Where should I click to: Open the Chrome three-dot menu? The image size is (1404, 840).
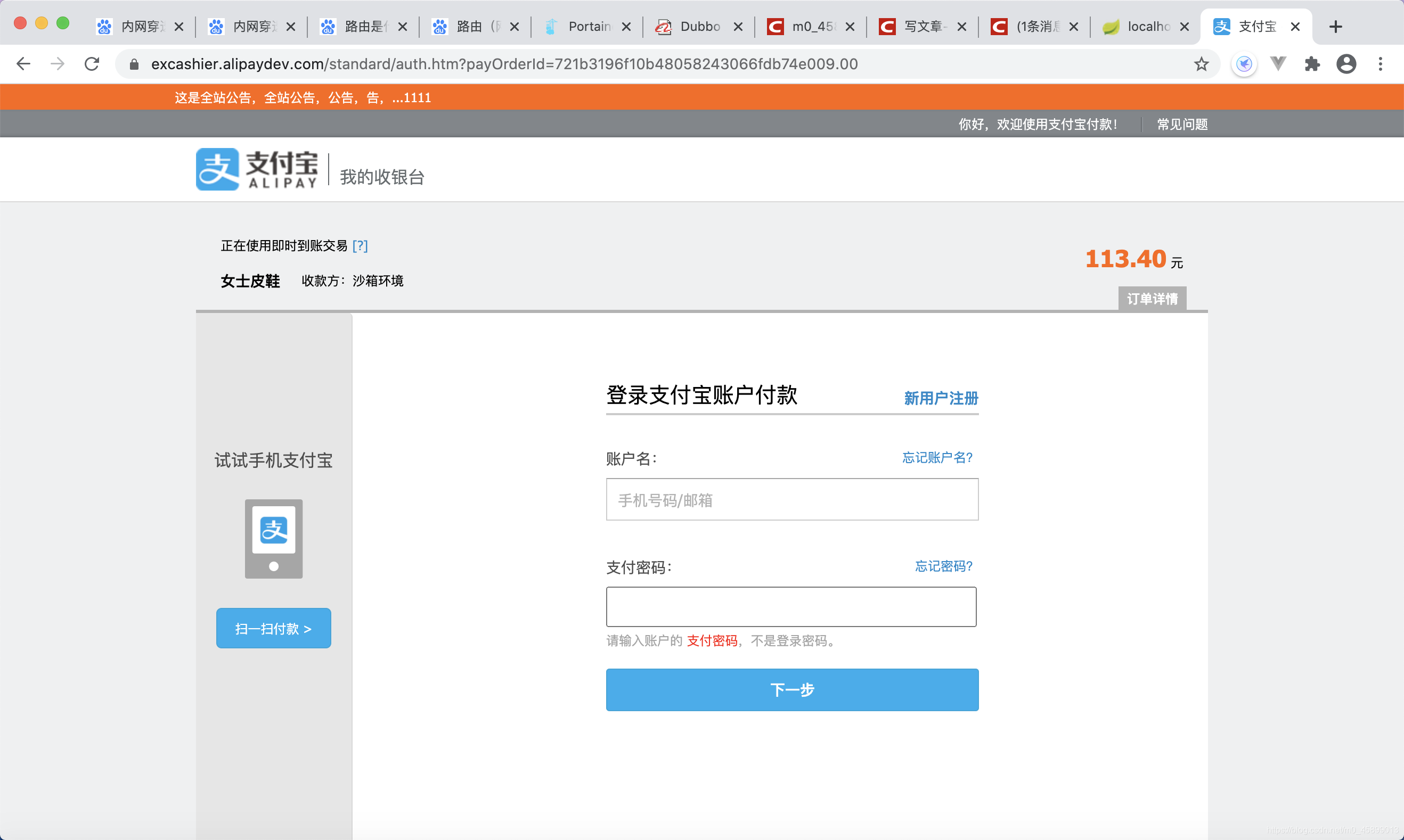pos(1380,64)
